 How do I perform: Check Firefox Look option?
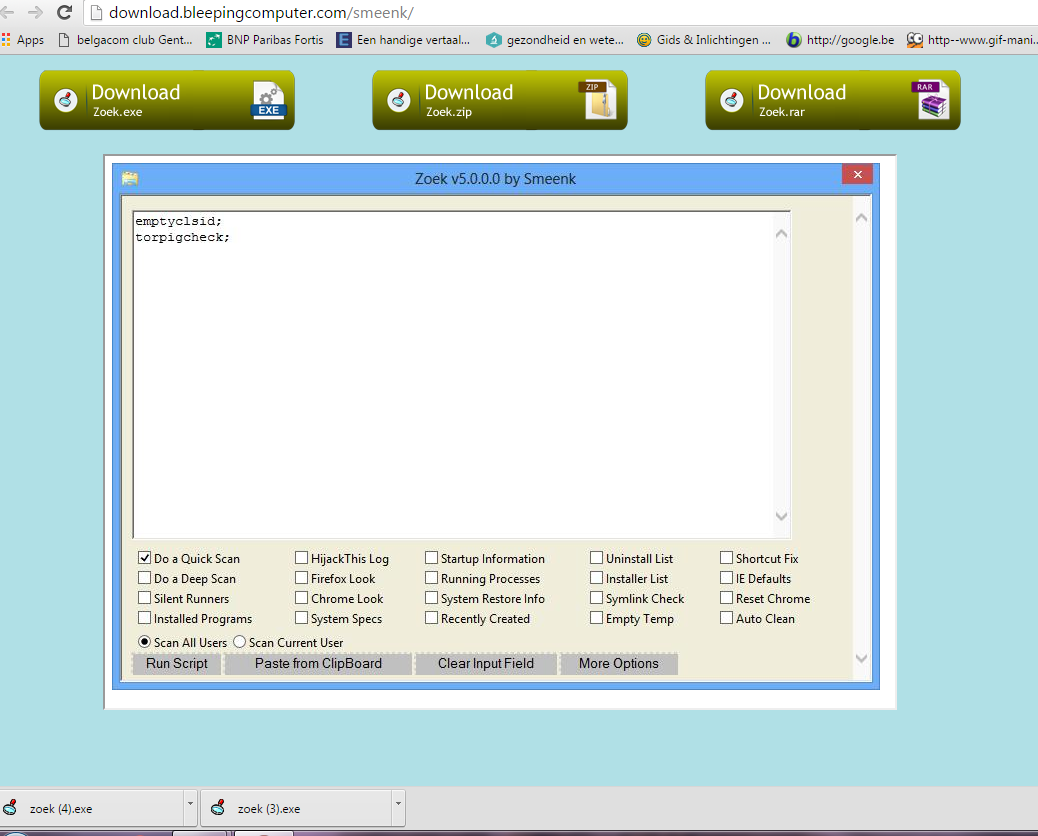tap(301, 578)
